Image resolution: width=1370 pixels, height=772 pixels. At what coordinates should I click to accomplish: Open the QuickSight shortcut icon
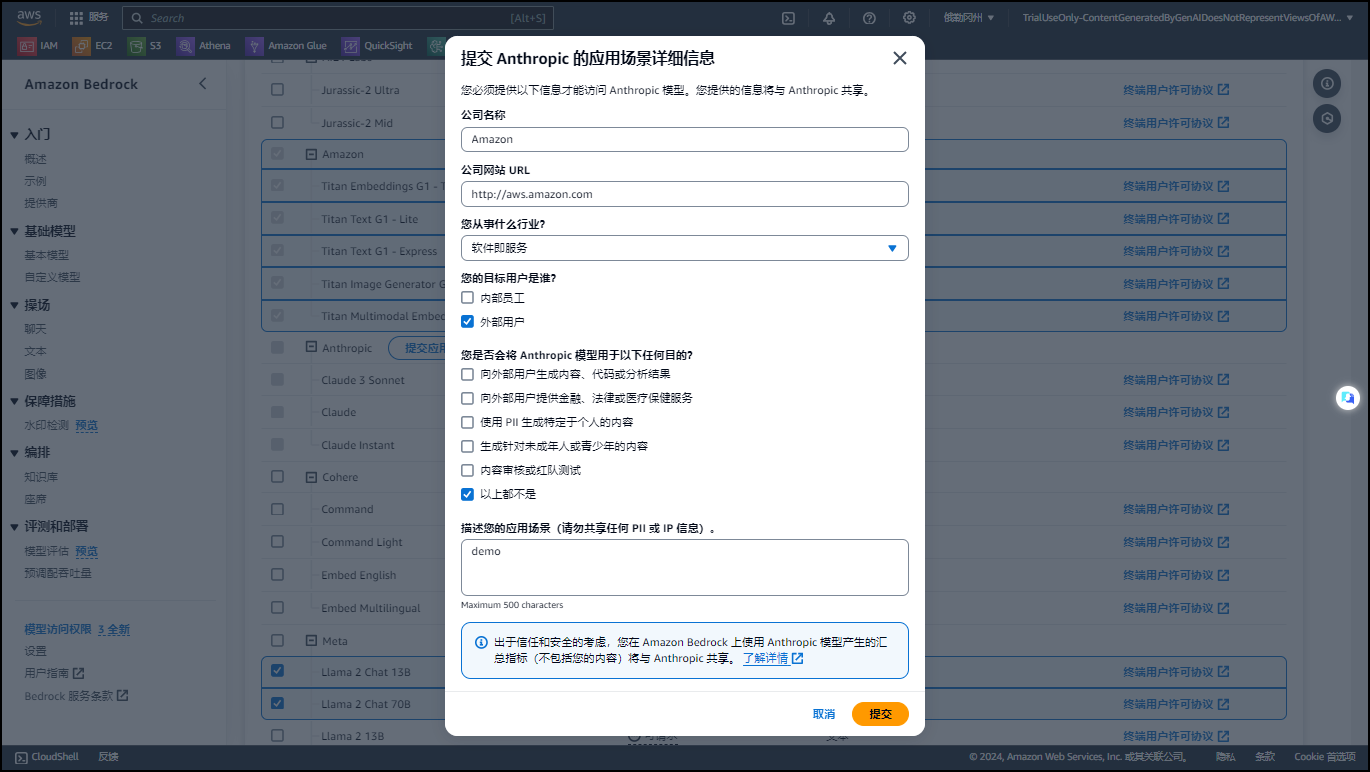pyautogui.click(x=350, y=46)
